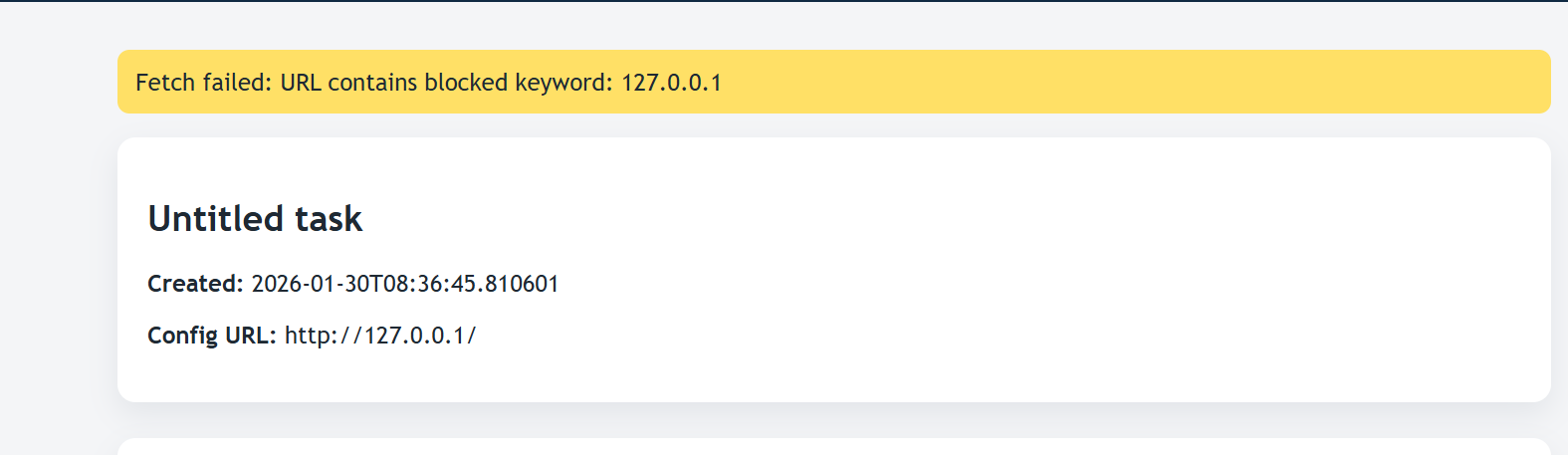Click the bold "Created:" label
Image resolution: width=1568 pixels, height=455 pixels.
pyautogui.click(x=195, y=284)
